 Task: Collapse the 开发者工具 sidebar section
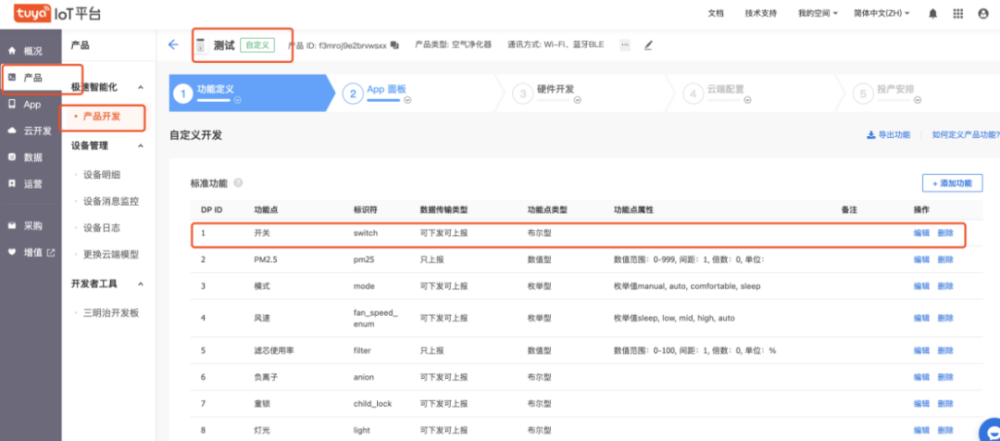140,284
